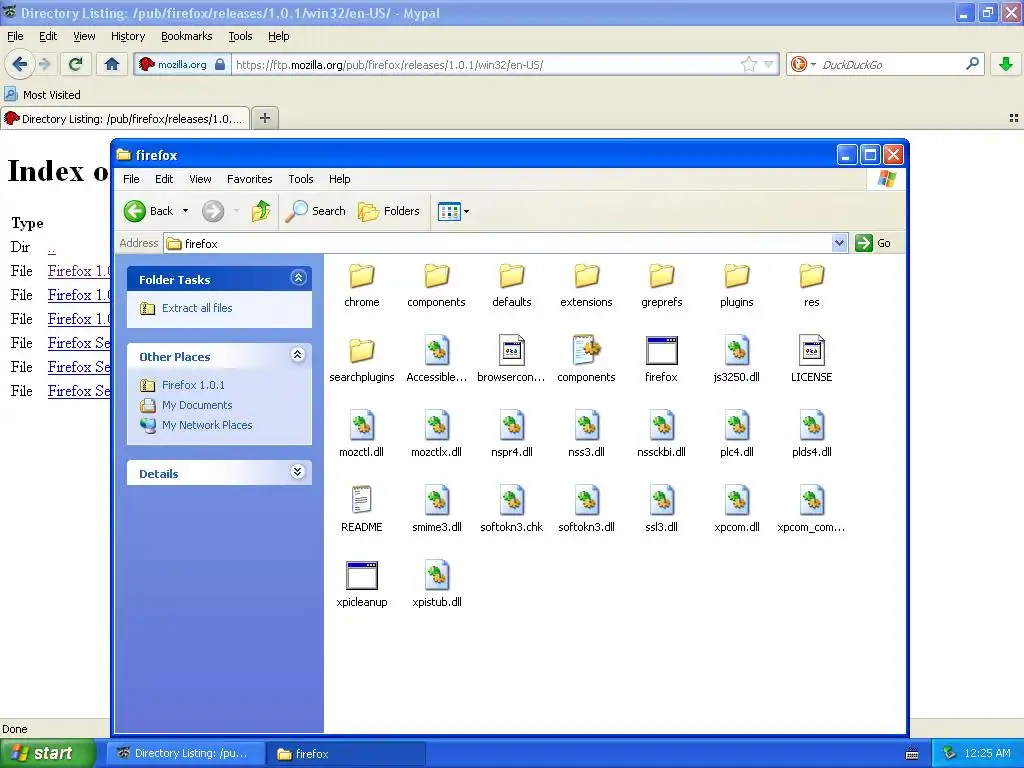Open Explorer Favorites menu
This screenshot has height=768, width=1024.
tap(249, 179)
